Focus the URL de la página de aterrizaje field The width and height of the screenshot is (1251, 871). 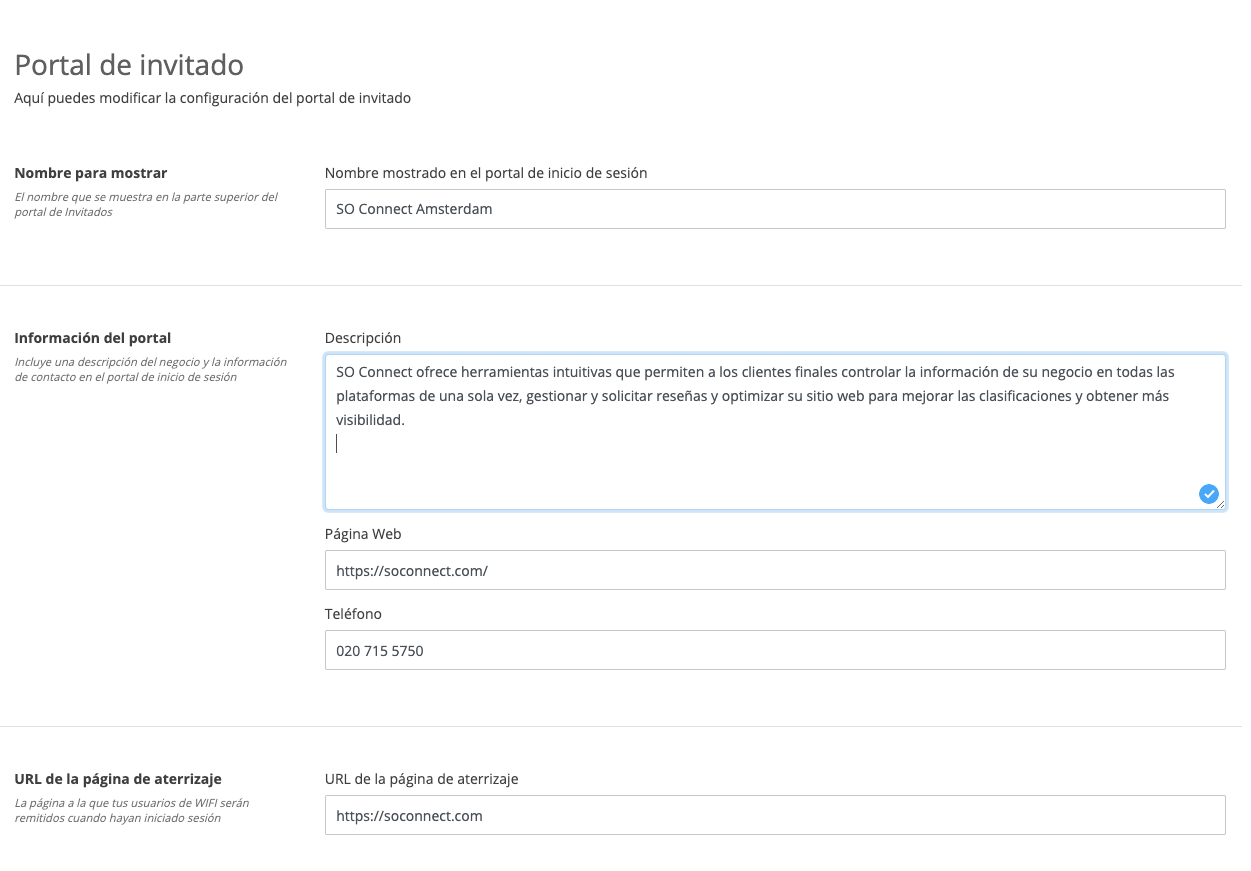(x=775, y=815)
